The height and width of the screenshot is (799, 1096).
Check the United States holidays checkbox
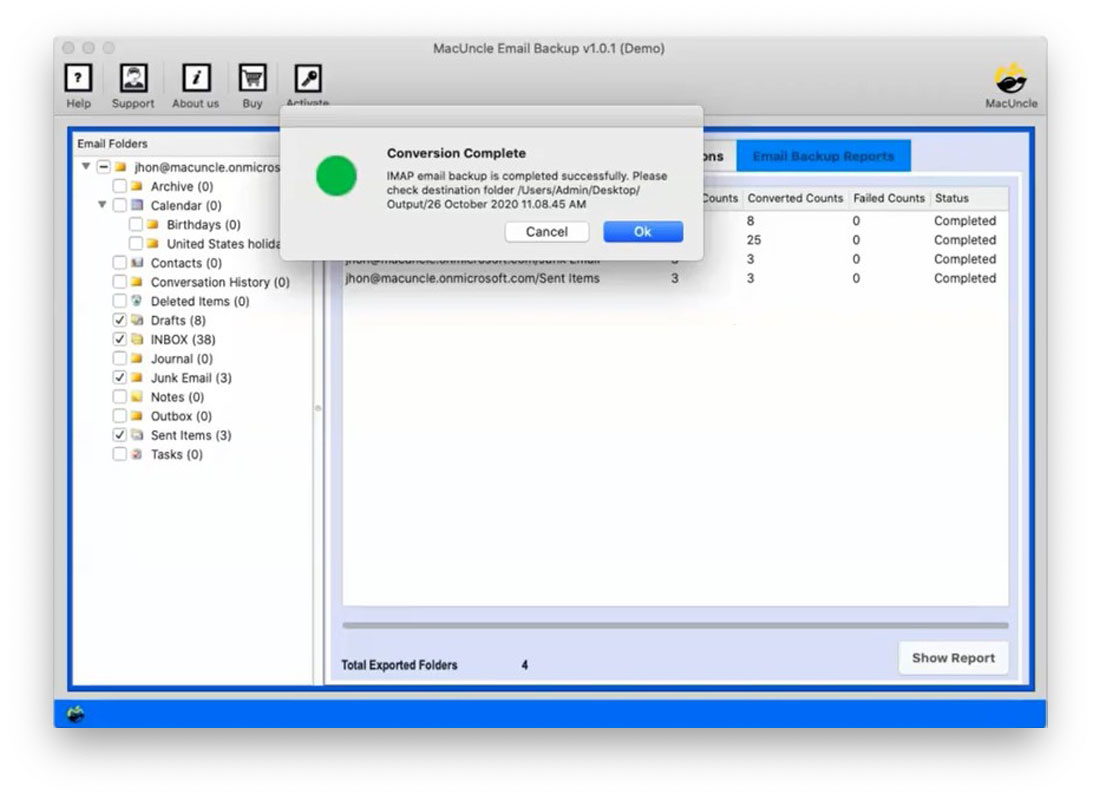(x=136, y=243)
